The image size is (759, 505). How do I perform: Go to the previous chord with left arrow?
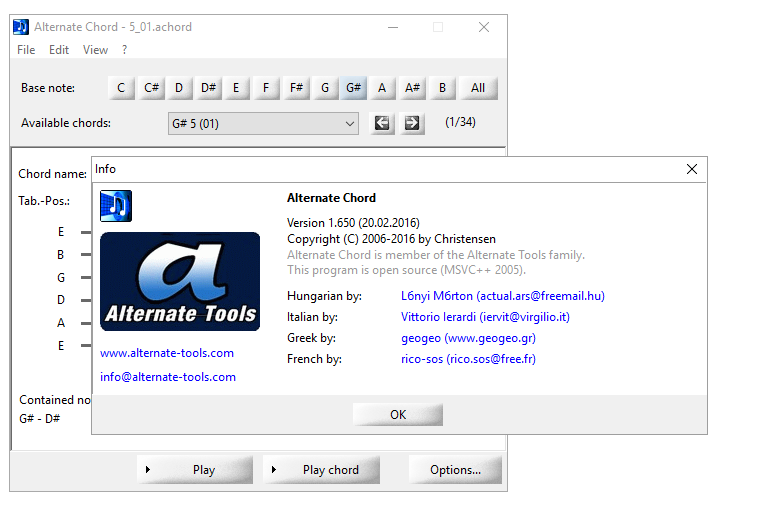[x=382, y=123]
